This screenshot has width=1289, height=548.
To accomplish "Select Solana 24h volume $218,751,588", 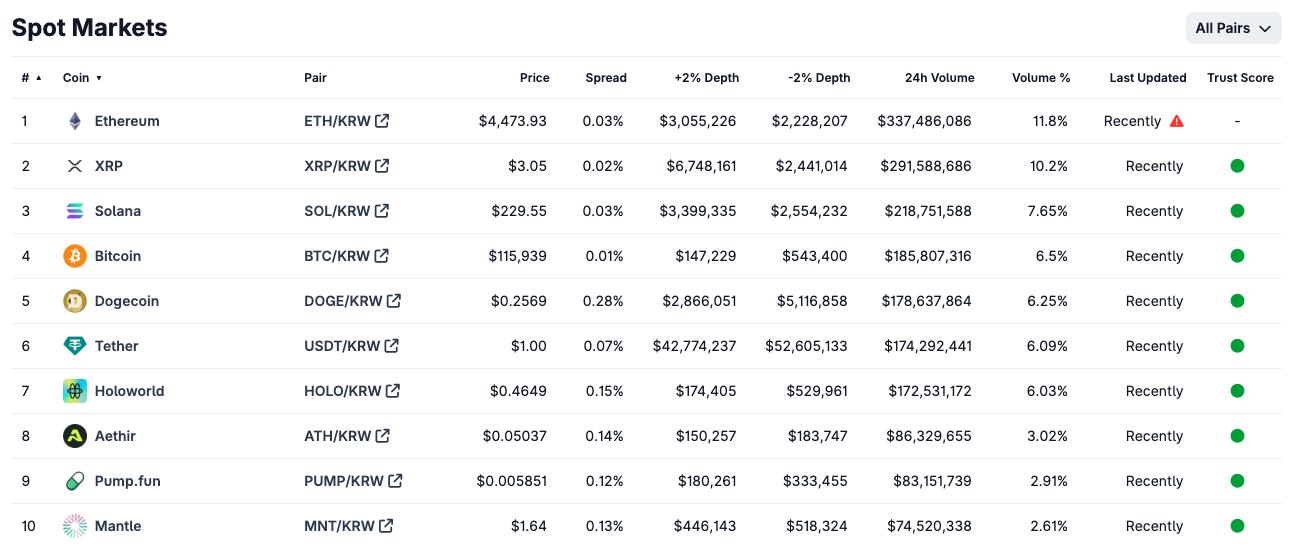I will point(928,211).
